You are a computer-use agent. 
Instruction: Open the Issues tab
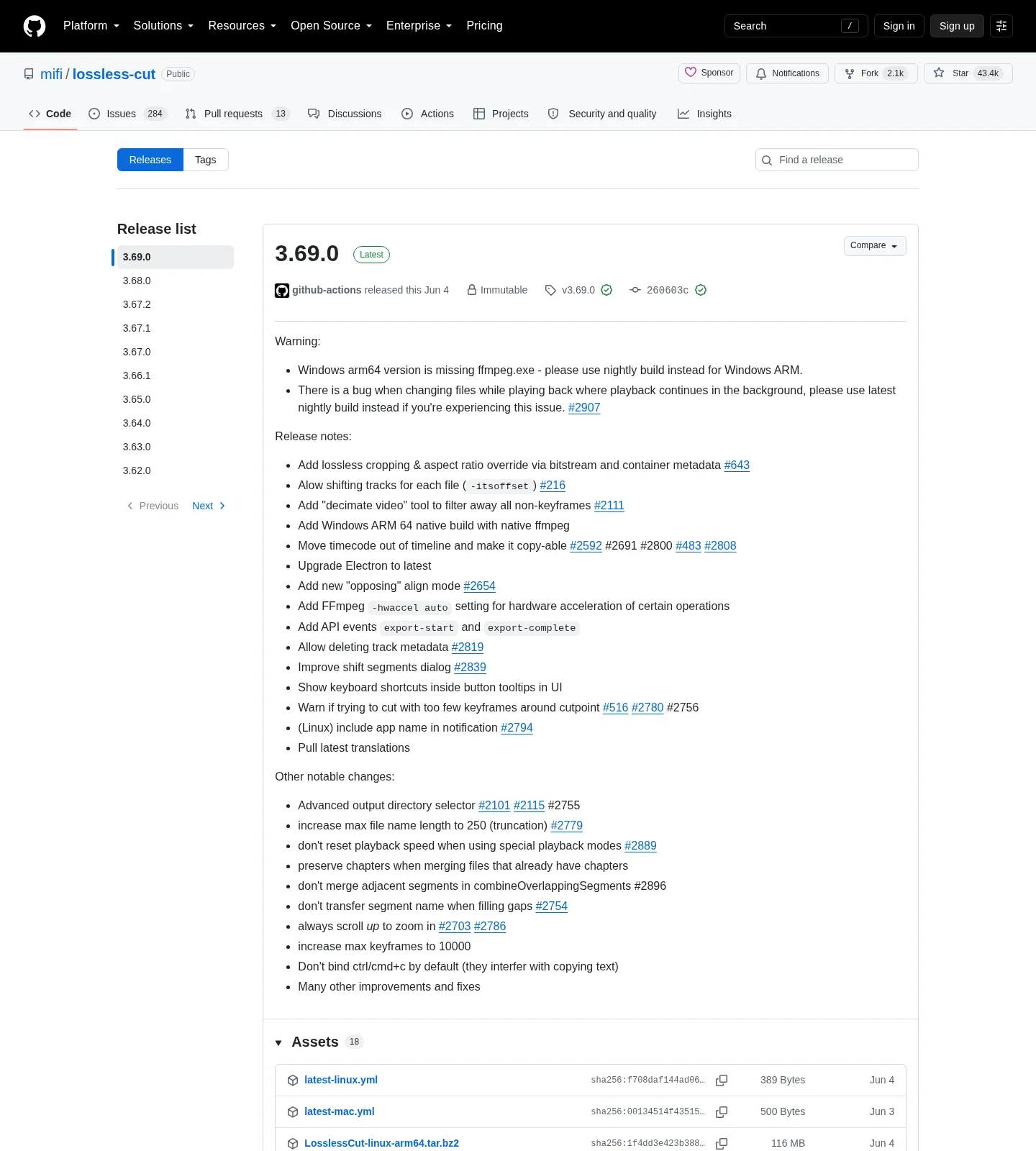pos(128,114)
